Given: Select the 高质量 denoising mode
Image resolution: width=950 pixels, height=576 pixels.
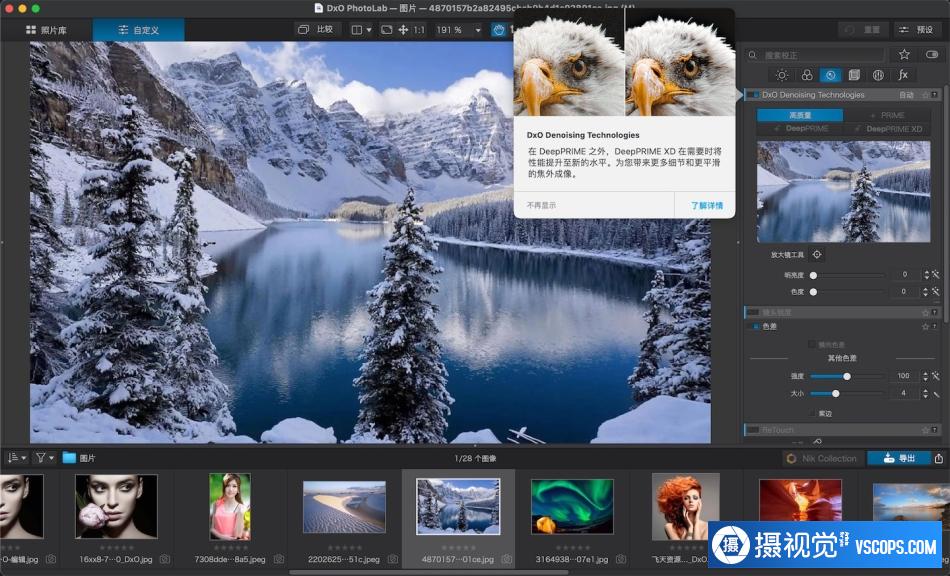Looking at the screenshot, I should click(x=800, y=115).
